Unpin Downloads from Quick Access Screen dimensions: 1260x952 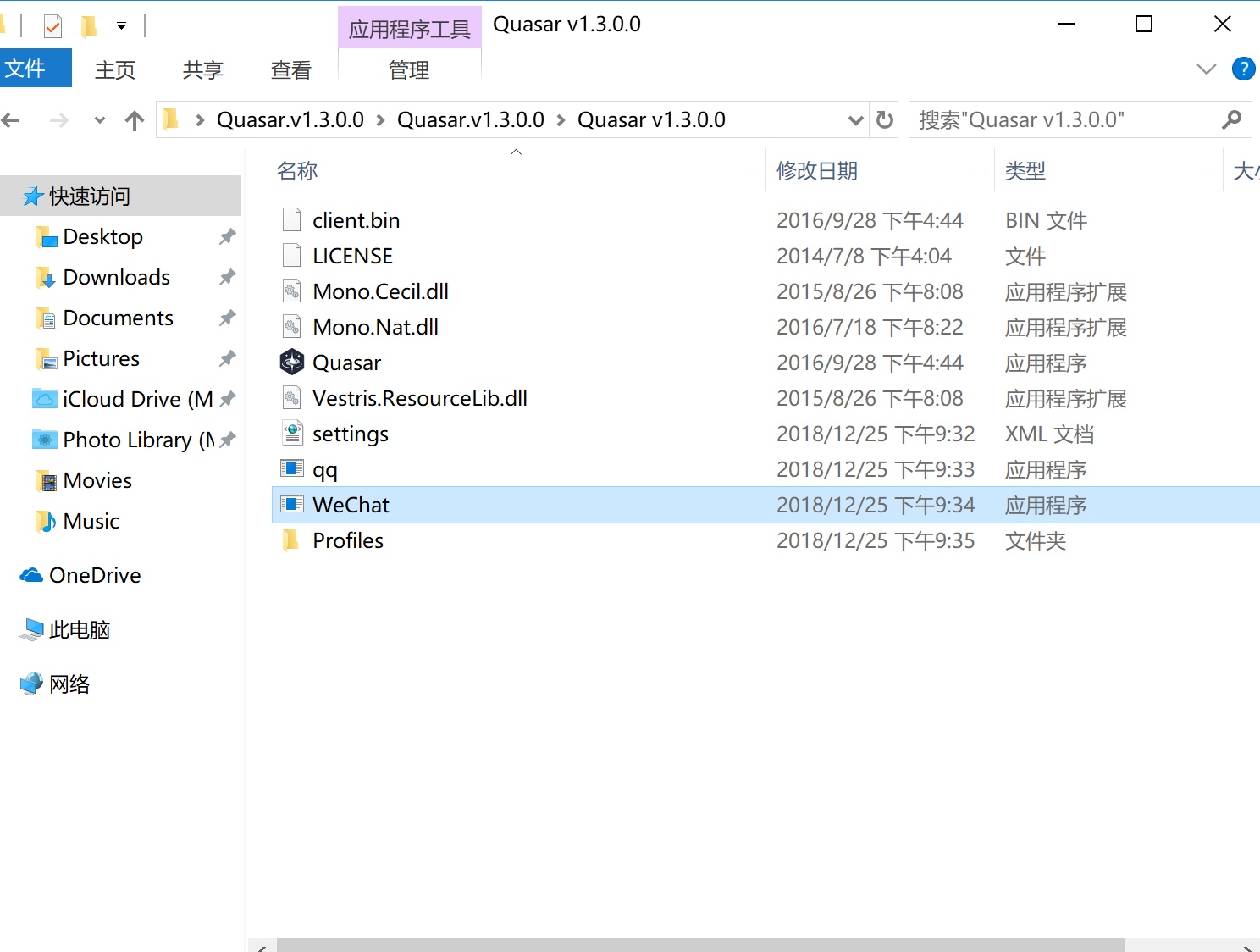tap(226, 277)
